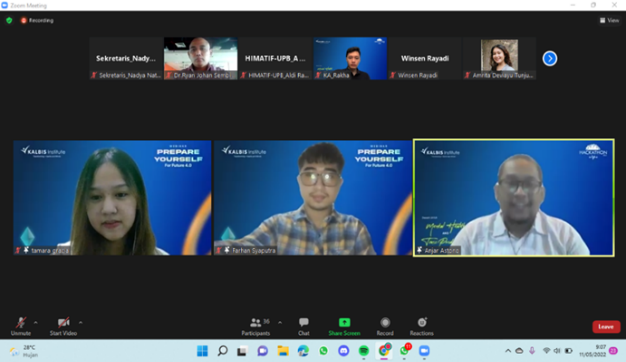Click the green encryption shield icon
Screen dimensions: 626x362
(9, 20)
